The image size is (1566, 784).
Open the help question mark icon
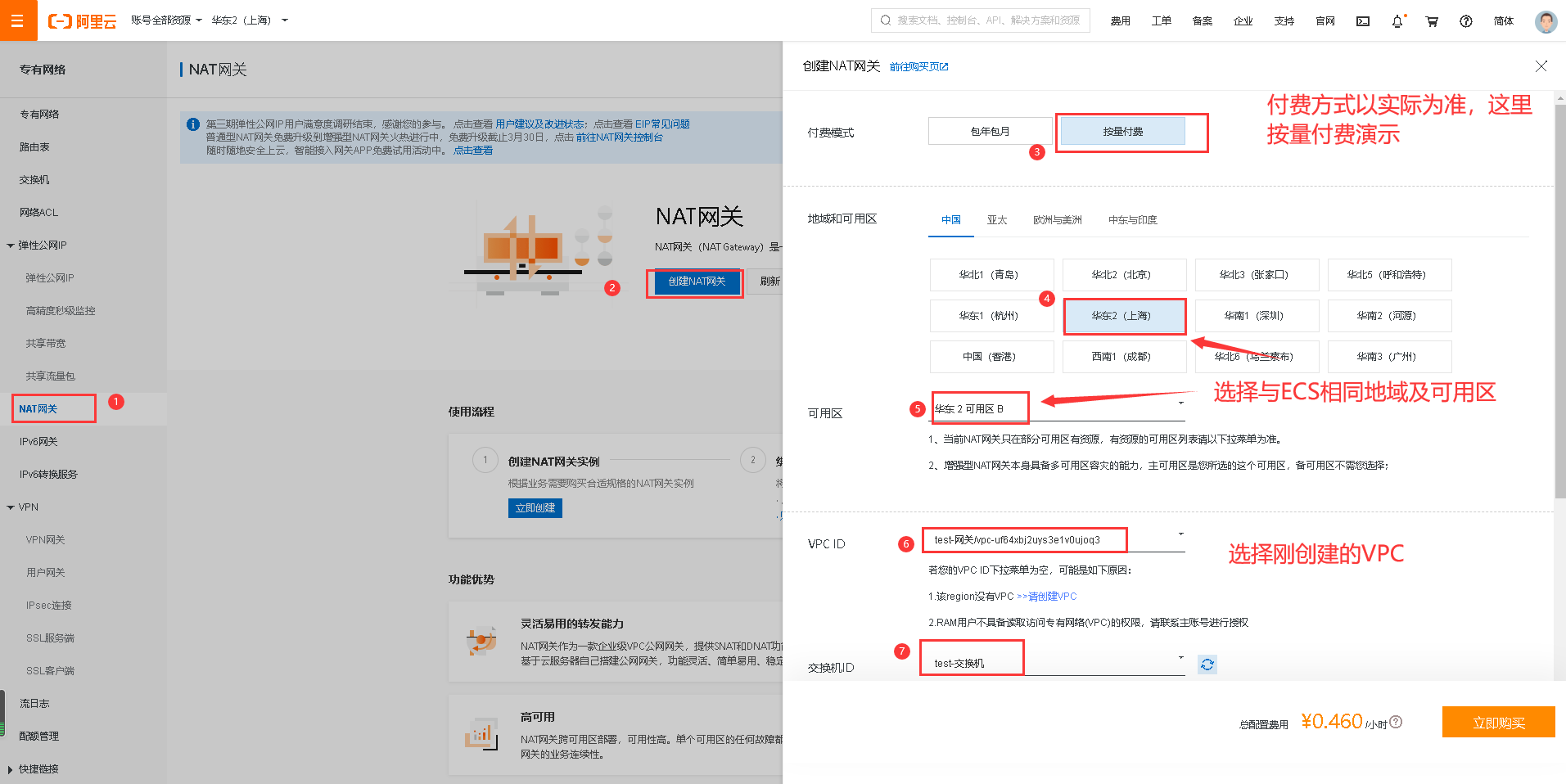tap(1466, 21)
